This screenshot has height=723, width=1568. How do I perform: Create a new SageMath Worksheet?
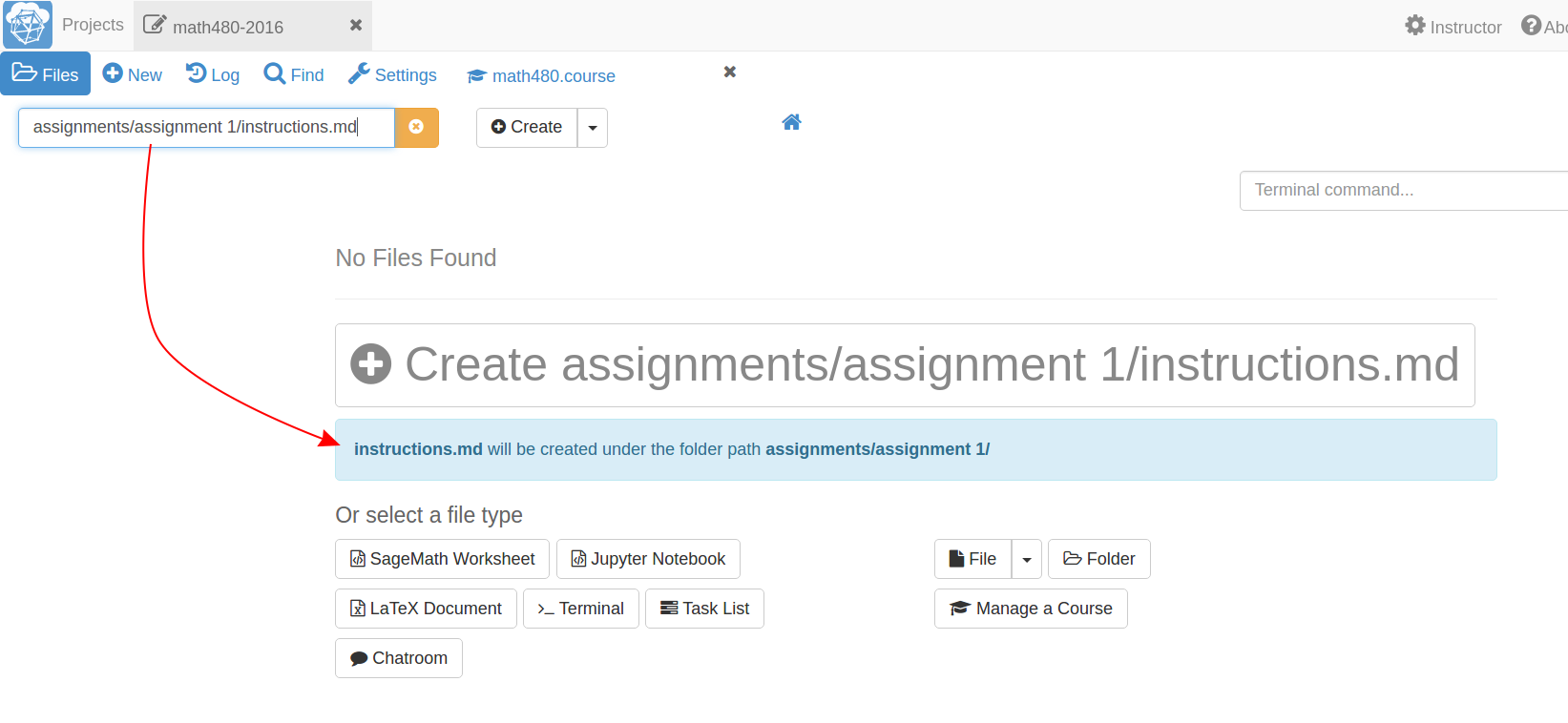(x=442, y=559)
